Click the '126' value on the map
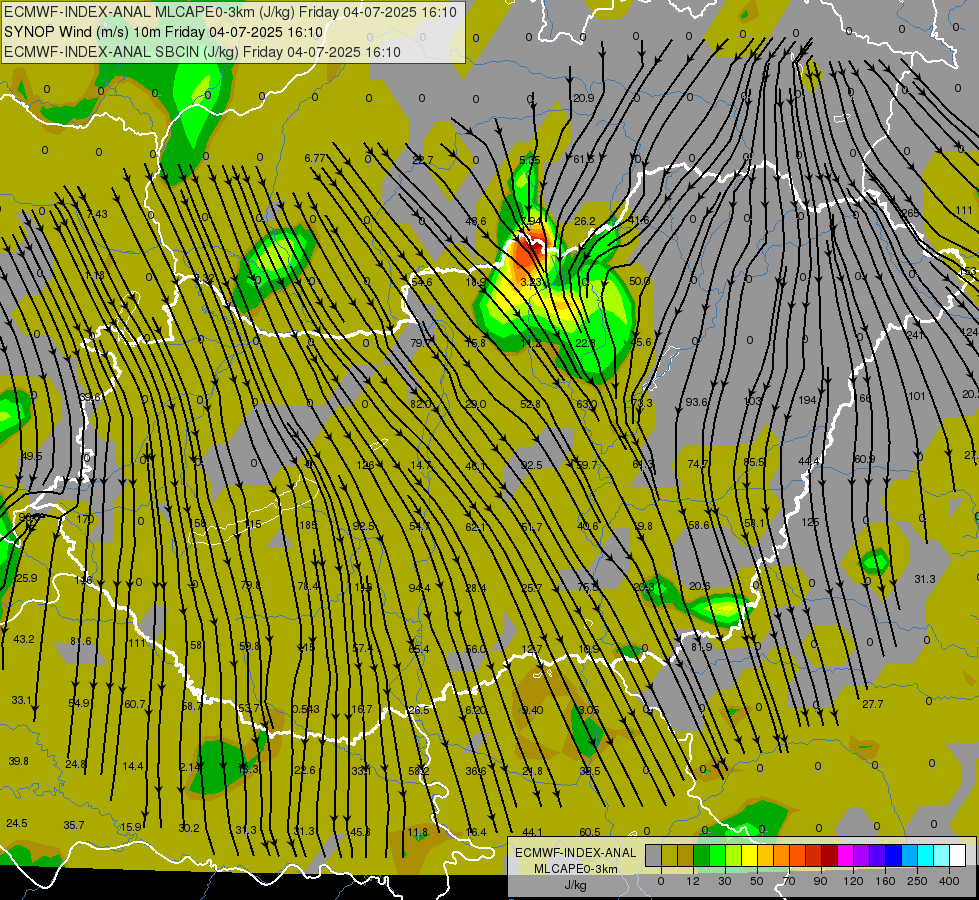The height and width of the screenshot is (900, 979). tap(365, 465)
